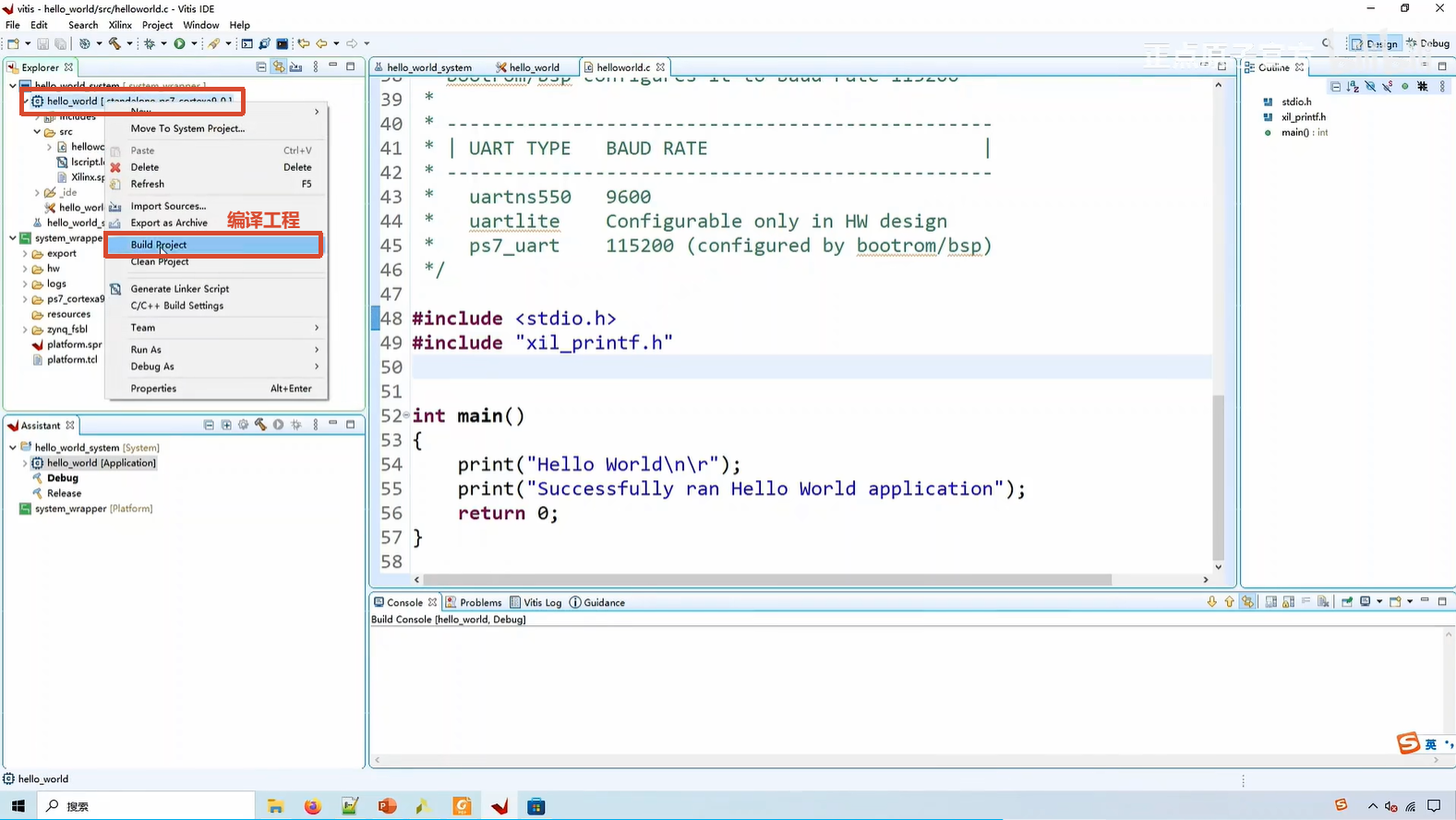This screenshot has height=820, width=1456.
Task: Click the editor vertical scrollbar thumb
Action: 1219,476
